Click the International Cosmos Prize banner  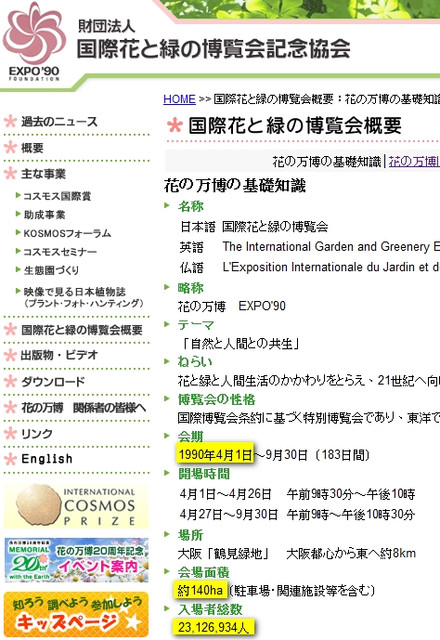(x=76, y=505)
